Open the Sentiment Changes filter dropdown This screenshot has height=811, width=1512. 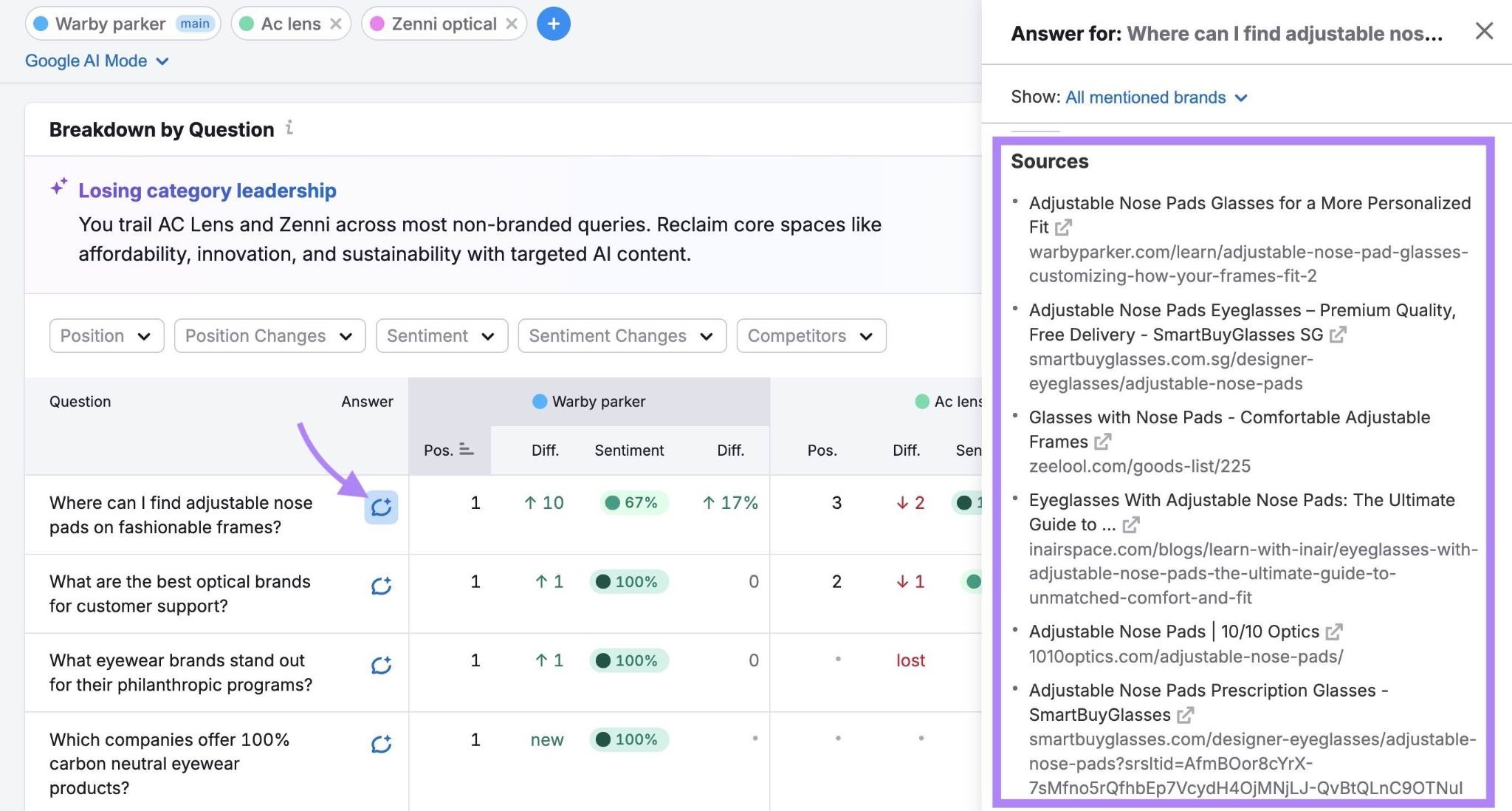[622, 335]
